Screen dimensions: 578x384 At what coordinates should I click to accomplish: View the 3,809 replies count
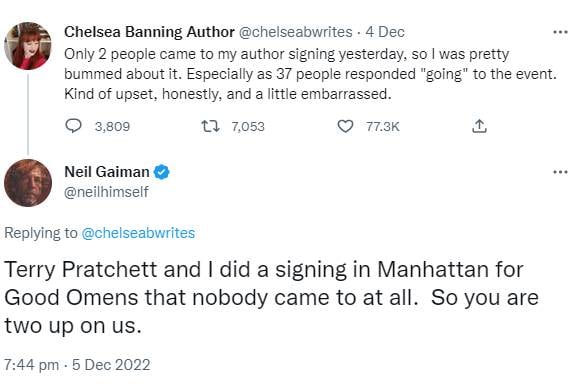point(112,127)
